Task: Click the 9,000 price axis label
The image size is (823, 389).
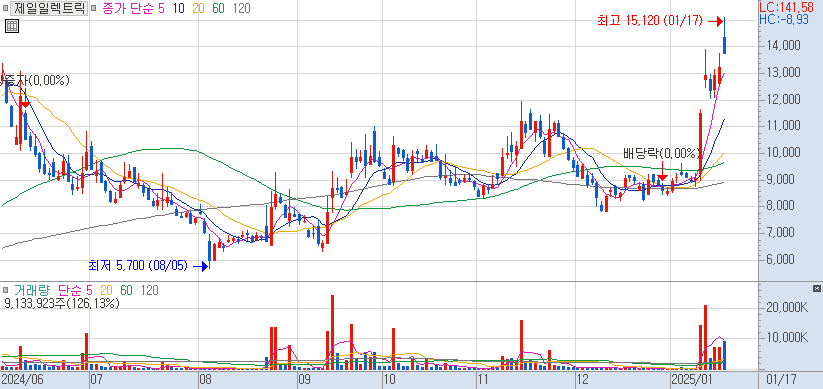Action: tap(784, 180)
